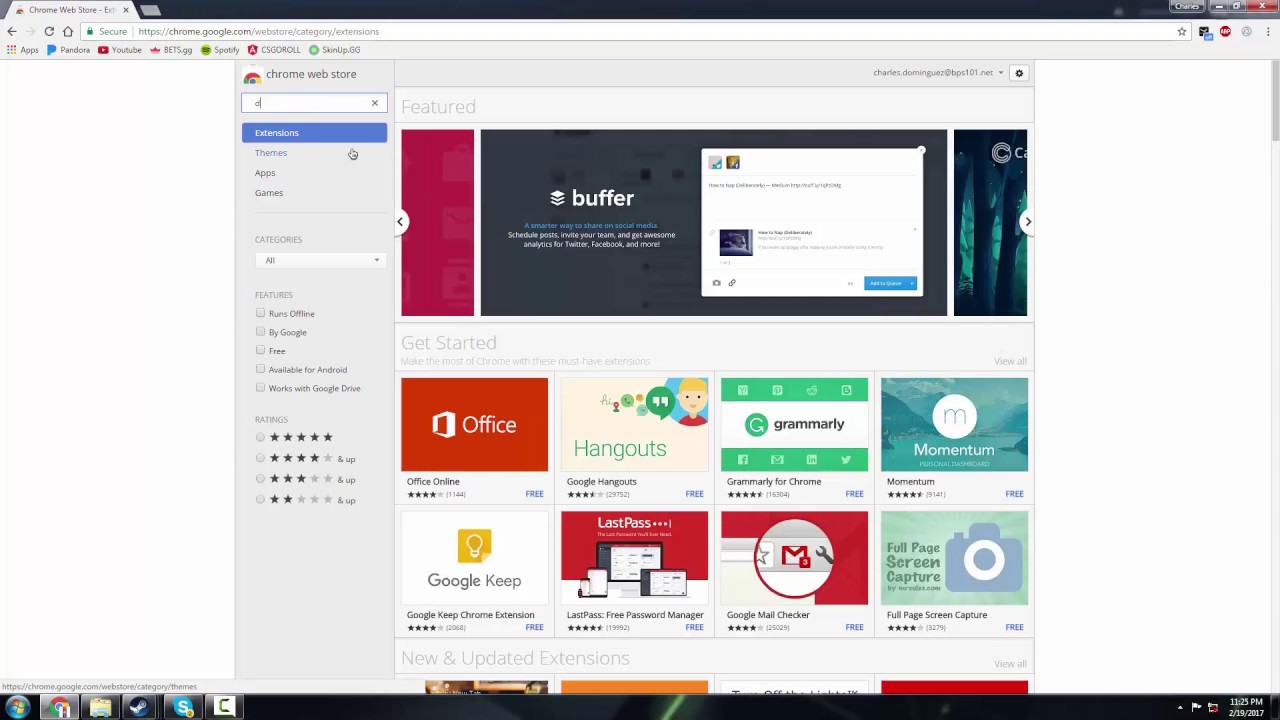Open the Google Keep Chrome Extension tile
The image size is (1280, 720).
pos(474,572)
